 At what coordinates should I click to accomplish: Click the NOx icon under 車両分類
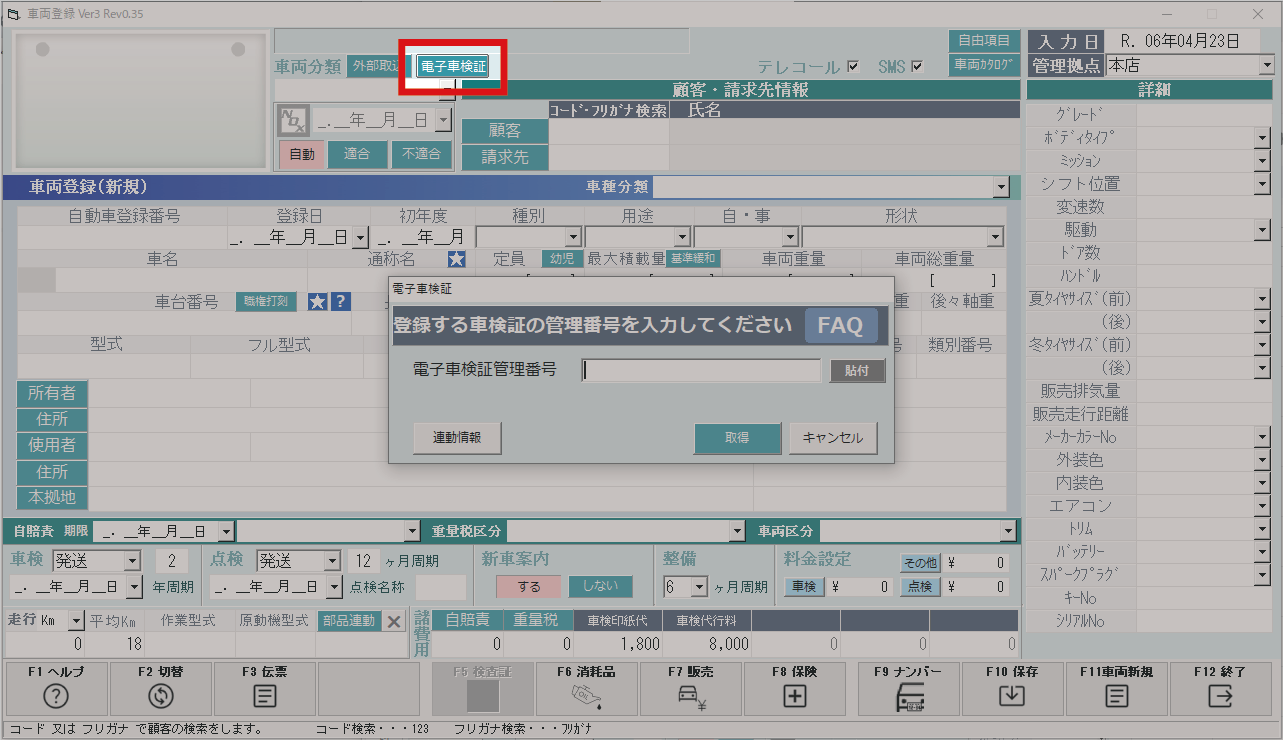(293, 121)
